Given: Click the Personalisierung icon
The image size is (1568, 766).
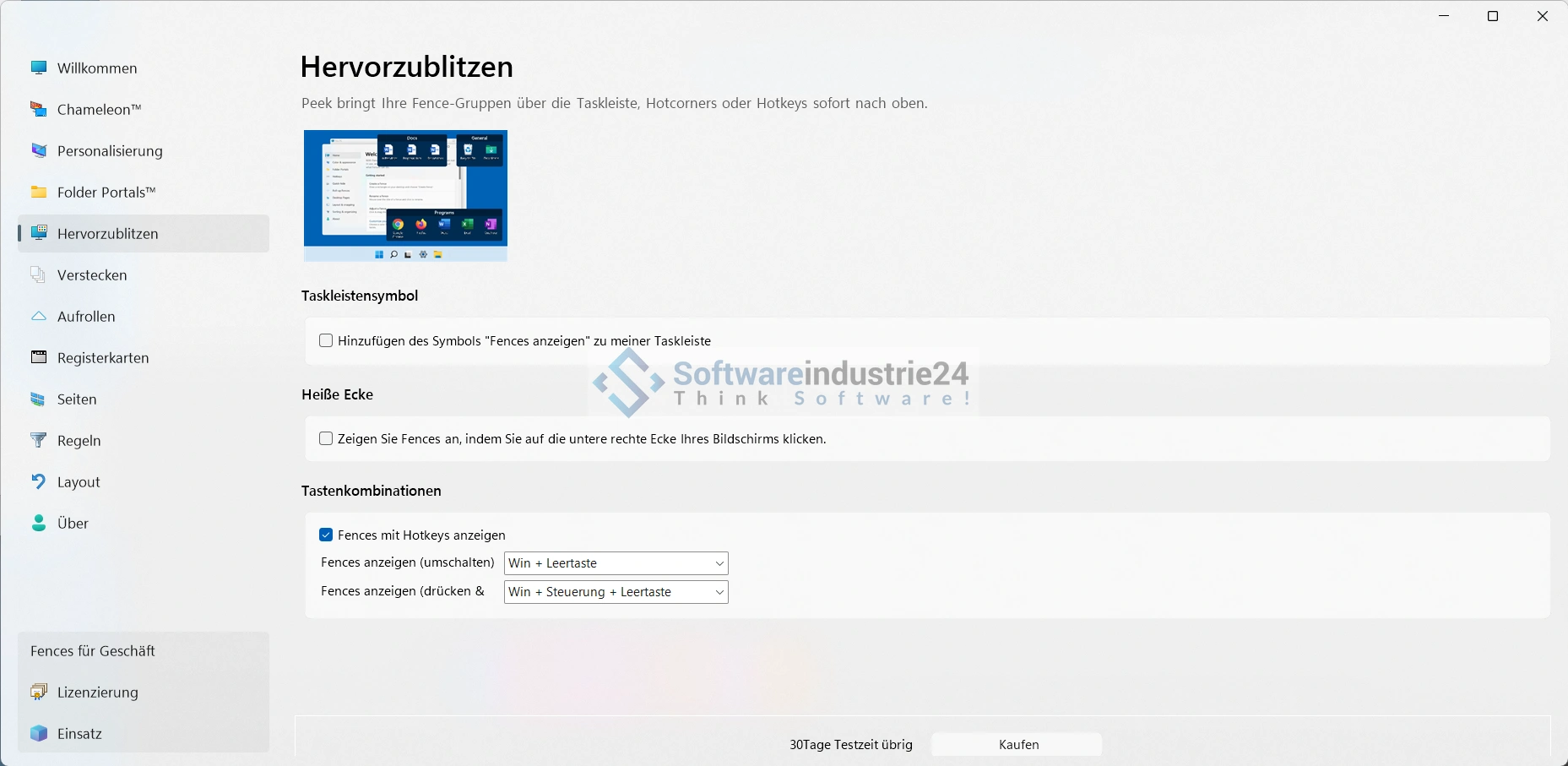Looking at the screenshot, I should coord(39,150).
